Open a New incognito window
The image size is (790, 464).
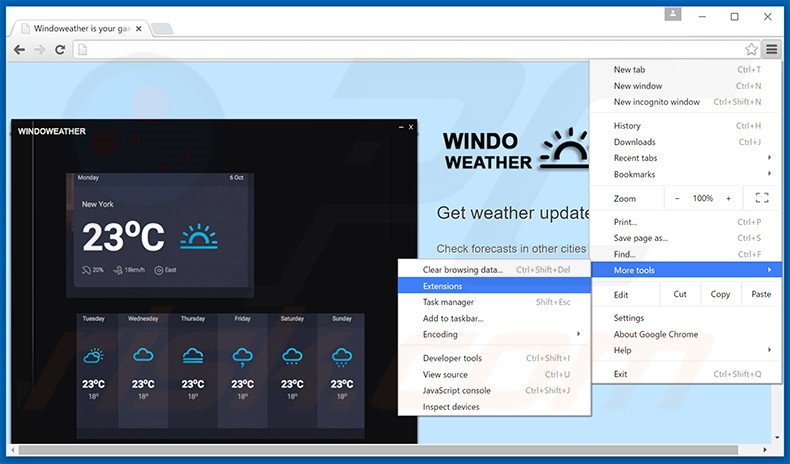click(686, 102)
